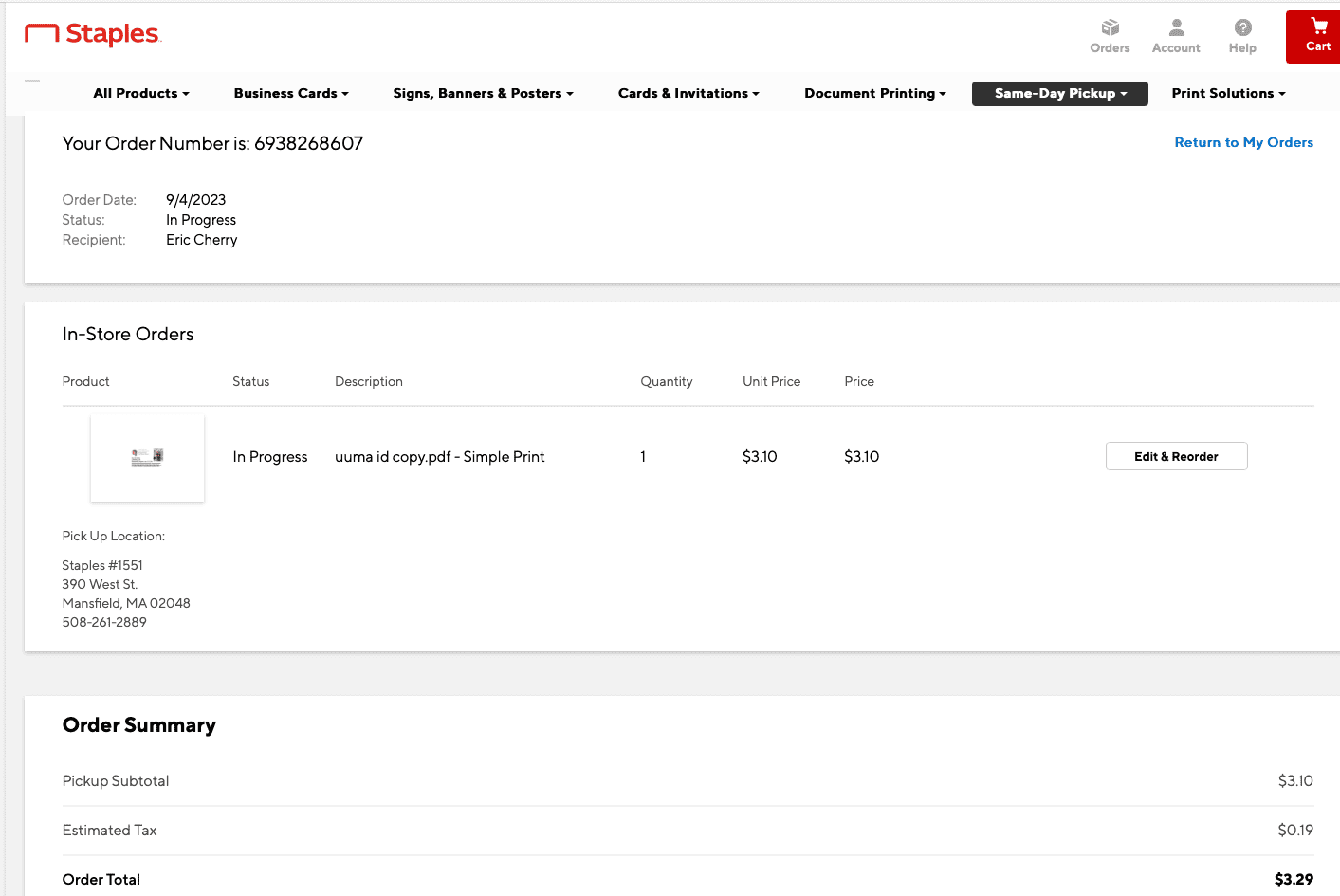Click the Staples logo
The width and height of the screenshot is (1340, 896).
(x=93, y=34)
